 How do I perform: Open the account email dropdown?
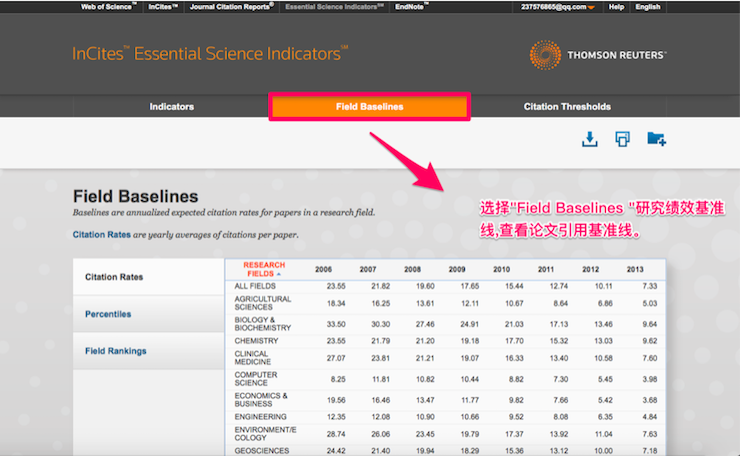point(558,7)
